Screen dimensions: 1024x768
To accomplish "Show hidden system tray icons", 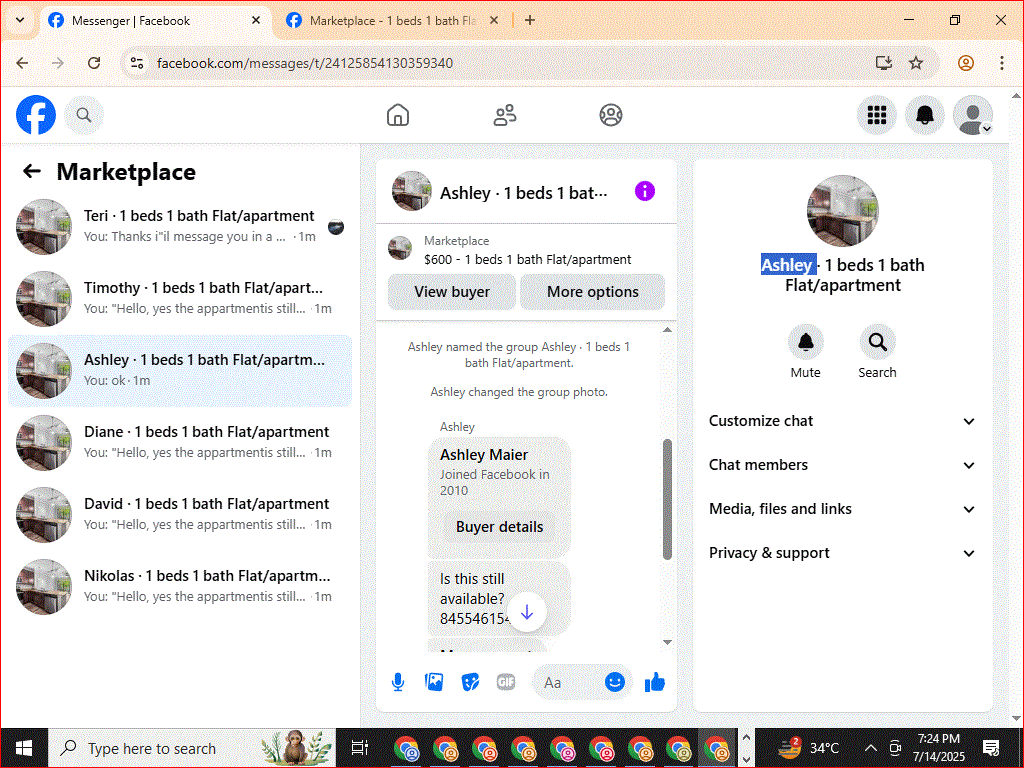I will click(x=871, y=748).
